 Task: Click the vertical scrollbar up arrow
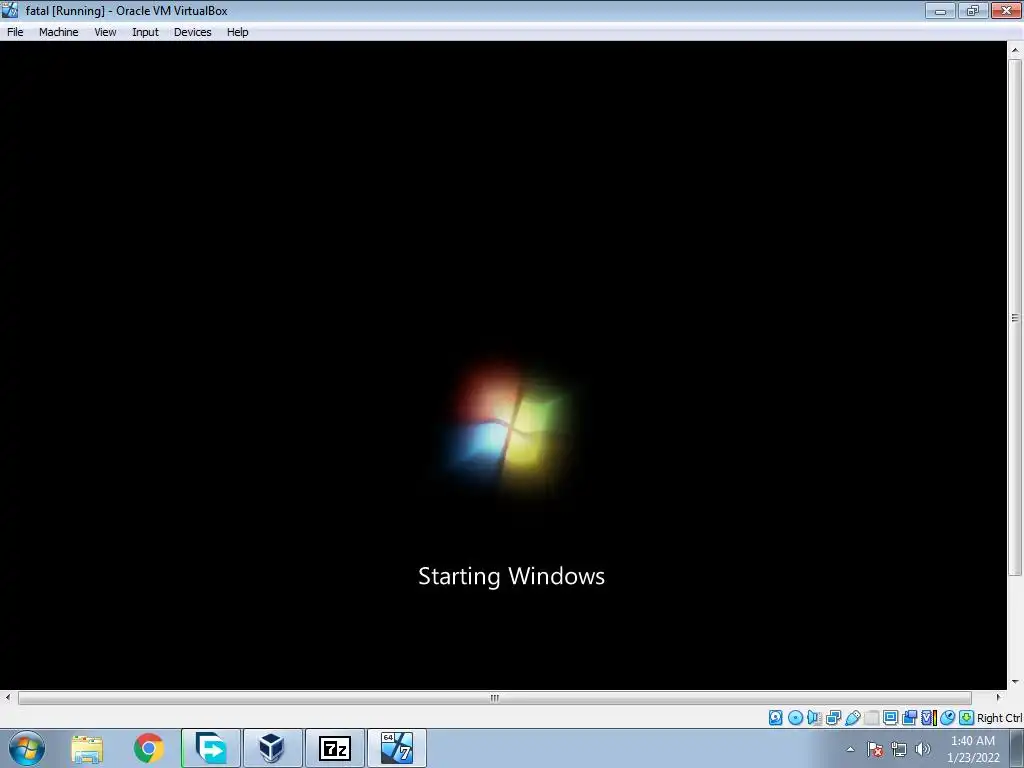(x=1015, y=50)
